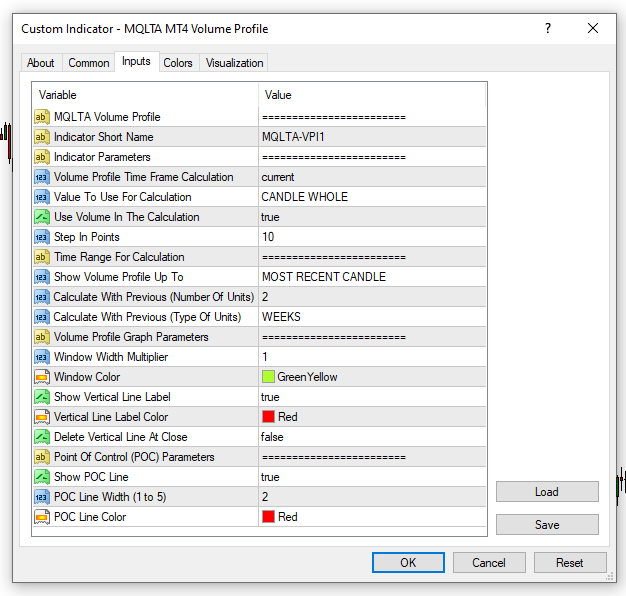
Task: Edit Calculate With Previous Number Of Units value
Action: point(372,297)
